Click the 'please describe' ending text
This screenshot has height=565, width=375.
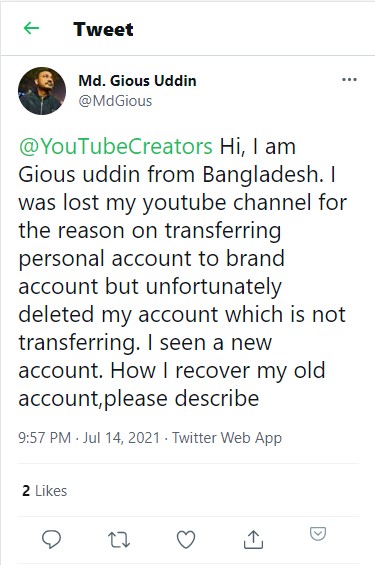182,399
